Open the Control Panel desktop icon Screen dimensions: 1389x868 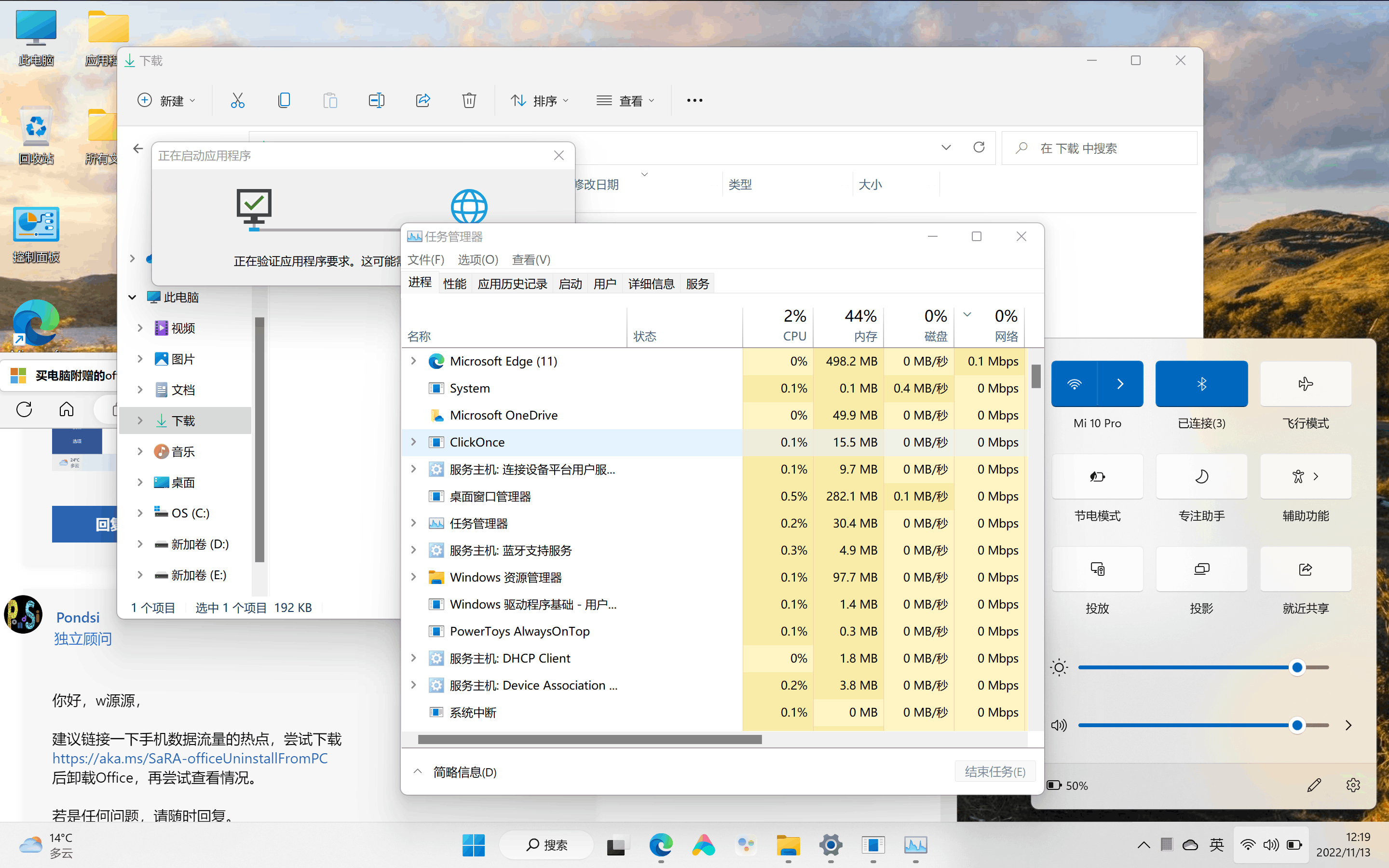click(x=36, y=235)
